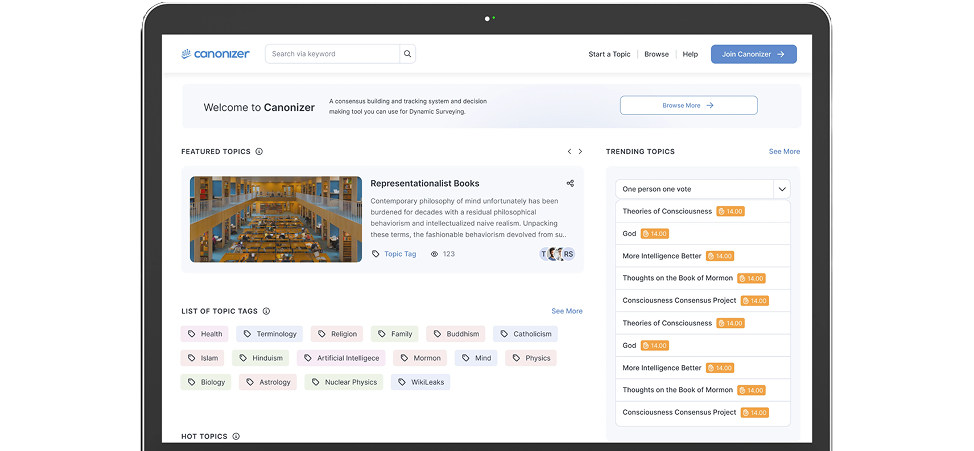Click the Browse More button
Screen dimensions: 974x451
click(x=688, y=105)
